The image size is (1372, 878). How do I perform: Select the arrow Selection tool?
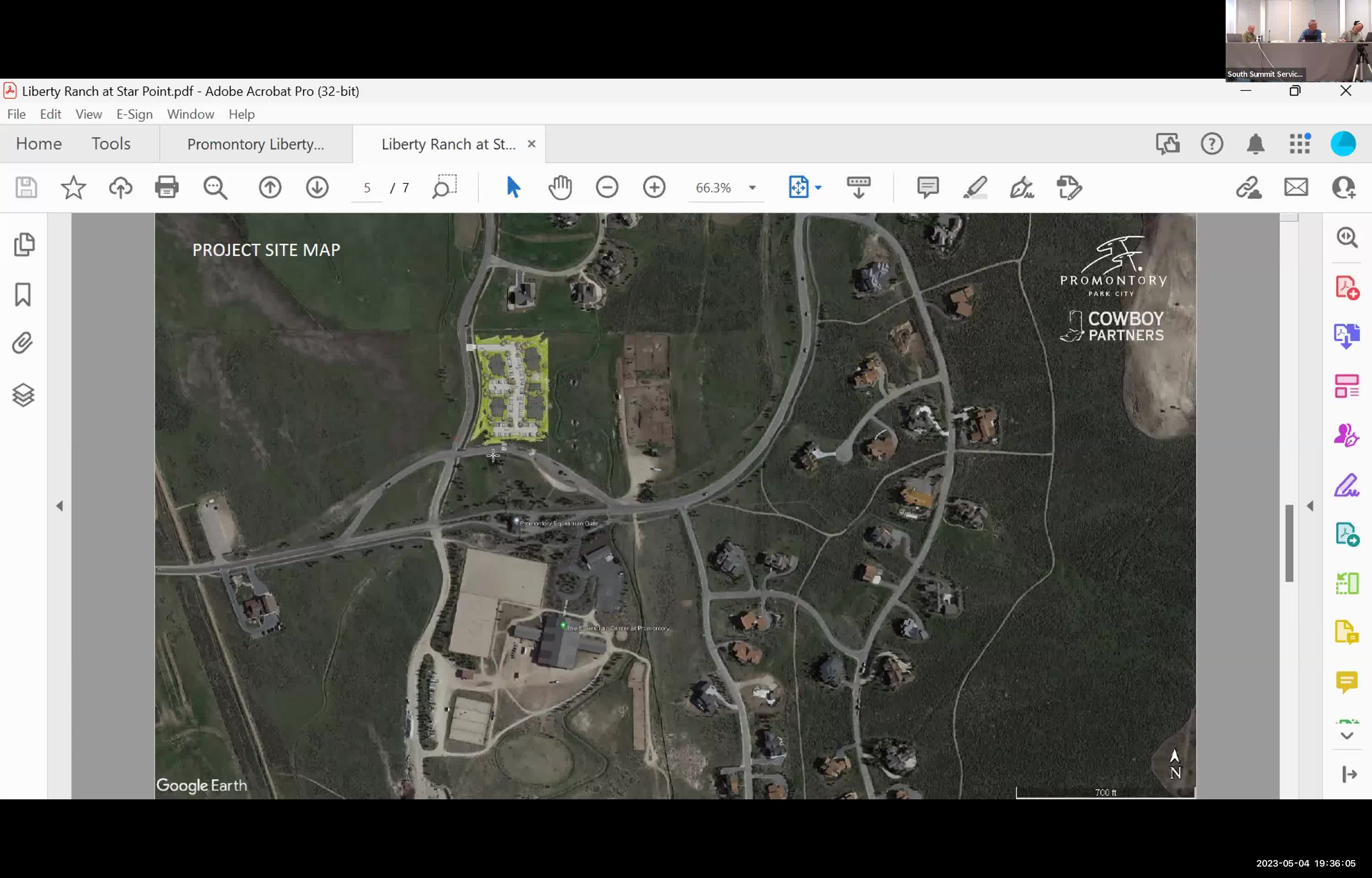[512, 187]
